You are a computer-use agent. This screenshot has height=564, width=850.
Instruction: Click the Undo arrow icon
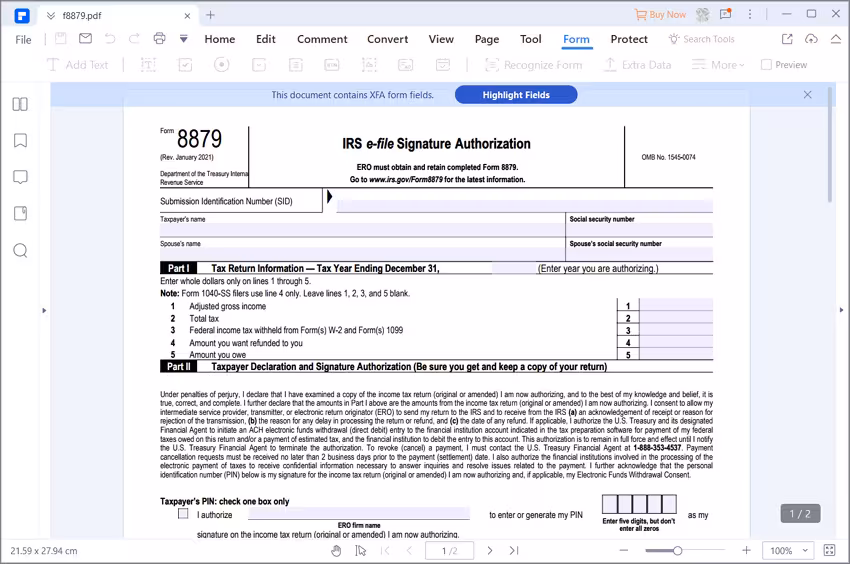pyautogui.click(x=110, y=39)
